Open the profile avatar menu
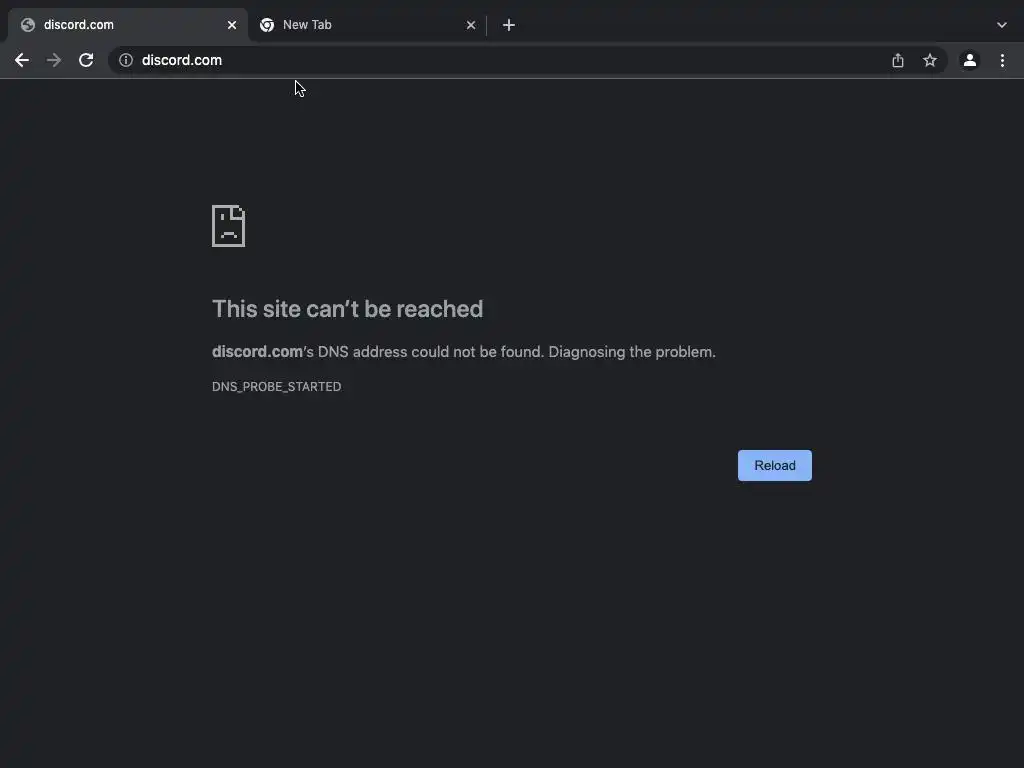 click(970, 60)
